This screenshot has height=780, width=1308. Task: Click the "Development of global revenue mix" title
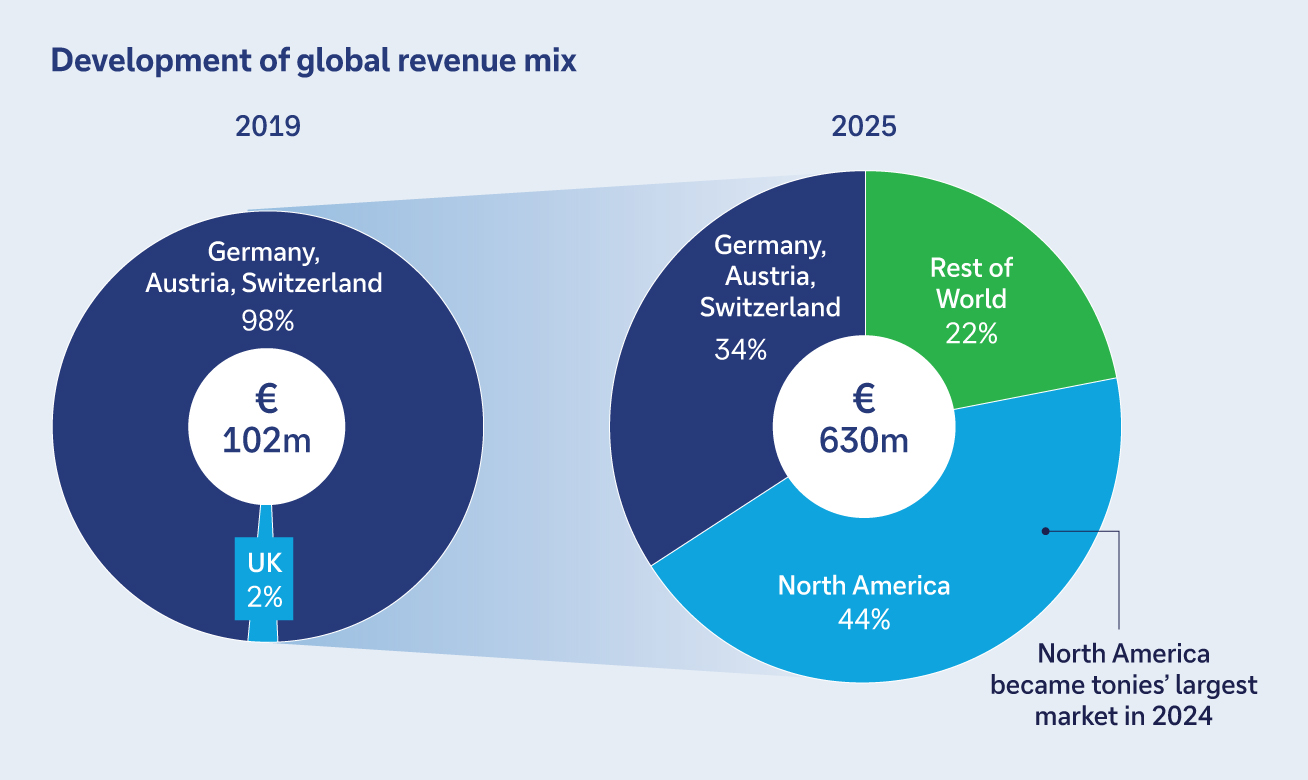(314, 61)
